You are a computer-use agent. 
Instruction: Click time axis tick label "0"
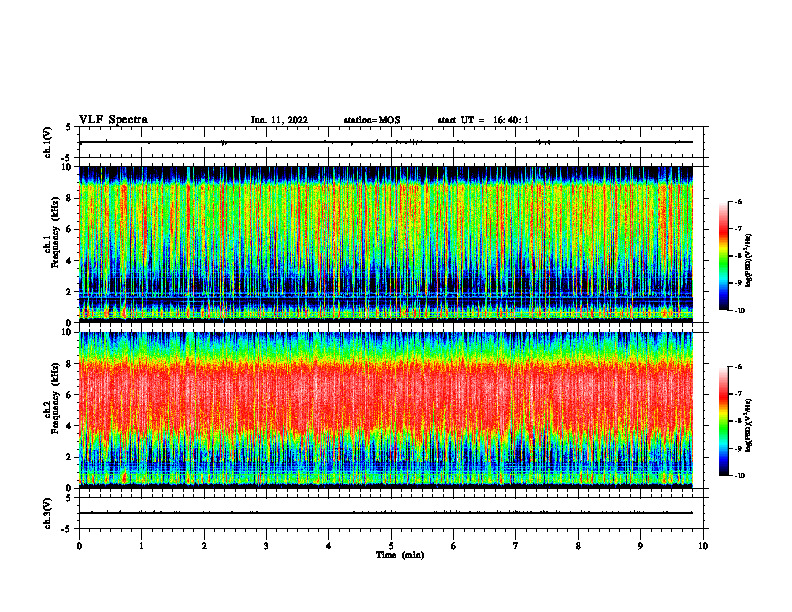pos(79,546)
